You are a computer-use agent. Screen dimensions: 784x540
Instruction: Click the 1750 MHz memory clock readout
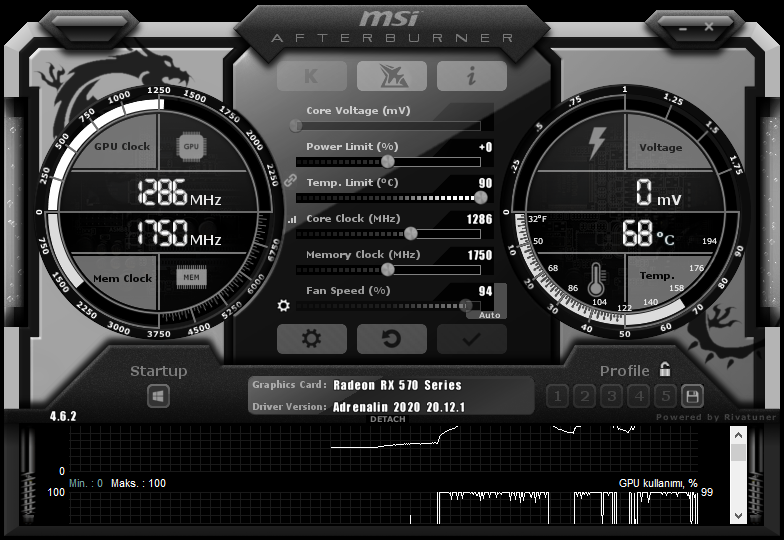point(179,234)
